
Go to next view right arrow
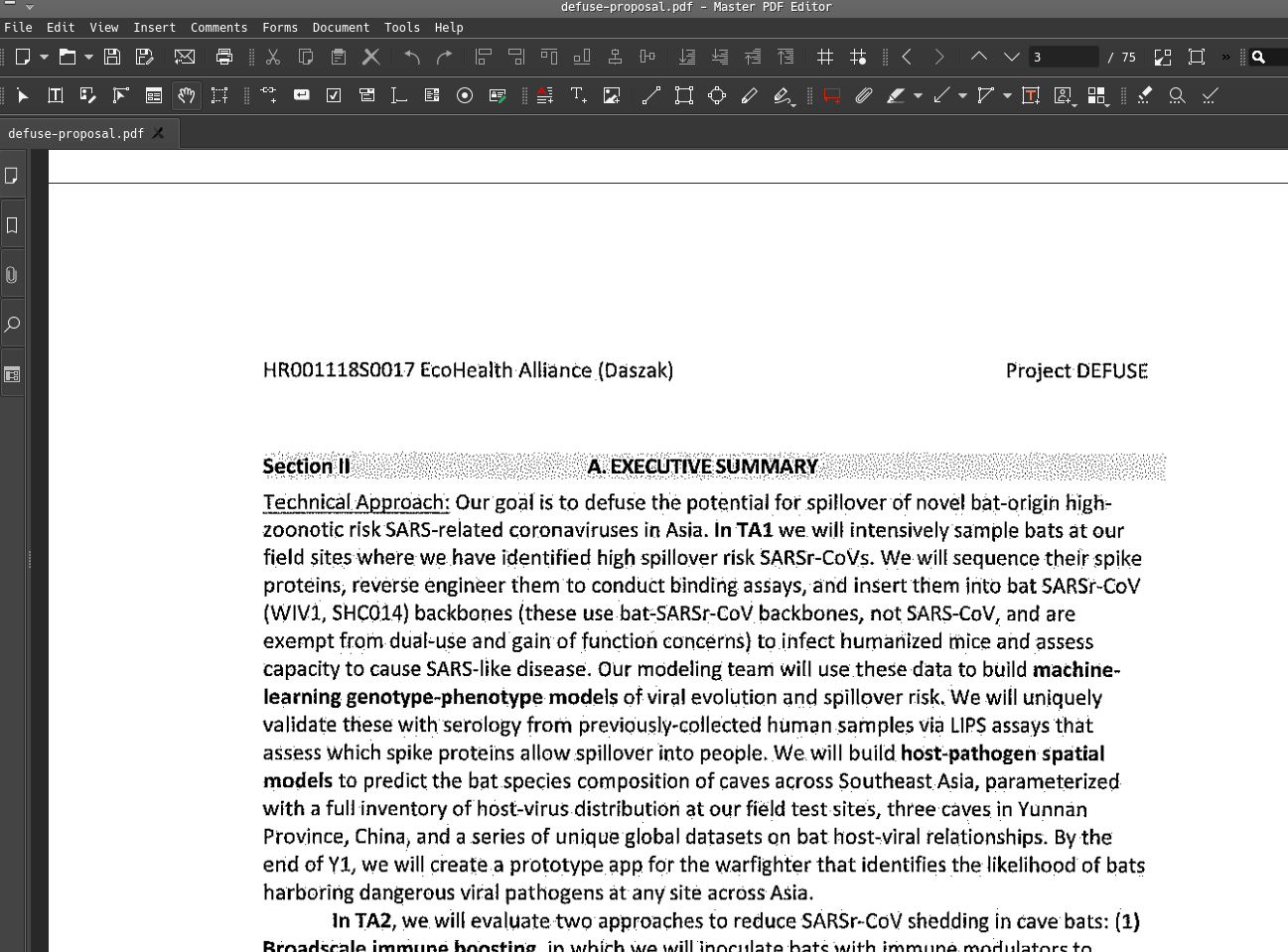pos(939,57)
